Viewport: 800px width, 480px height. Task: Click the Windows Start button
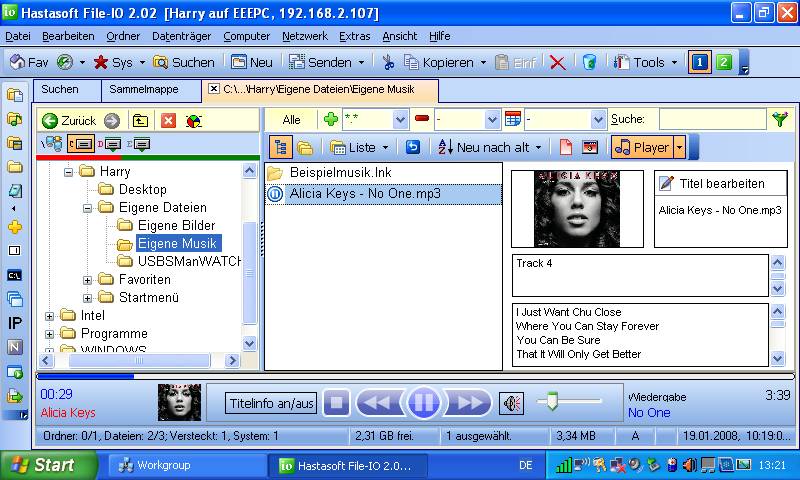tap(48, 465)
